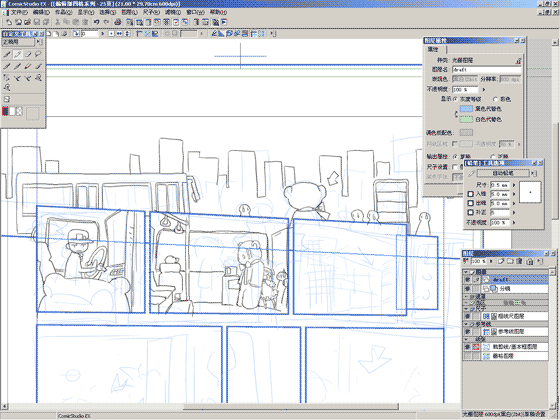Click the layer select tool in tool palette
This screenshot has width=560, height=420.
7,78
